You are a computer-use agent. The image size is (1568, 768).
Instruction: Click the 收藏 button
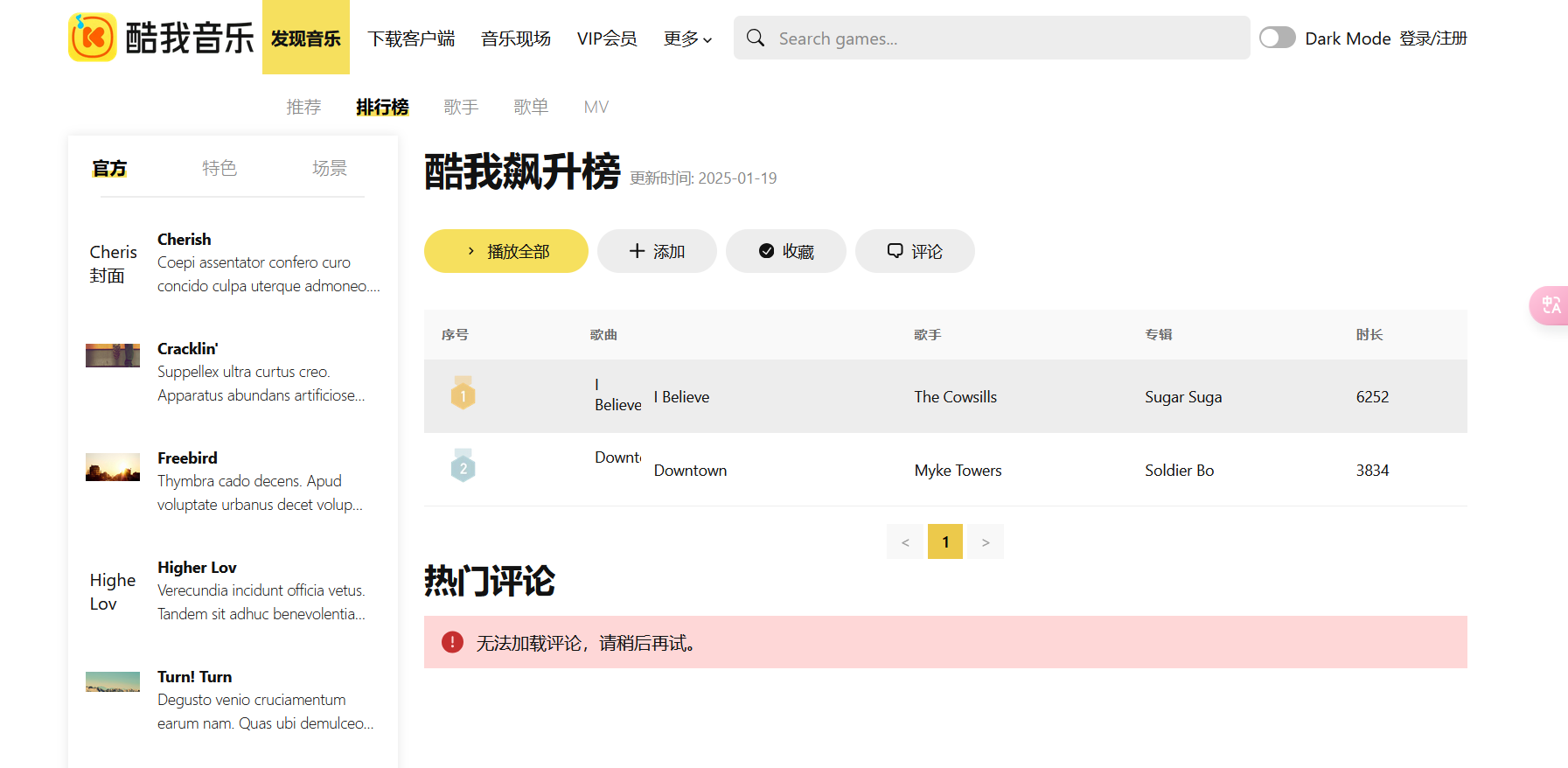click(786, 251)
